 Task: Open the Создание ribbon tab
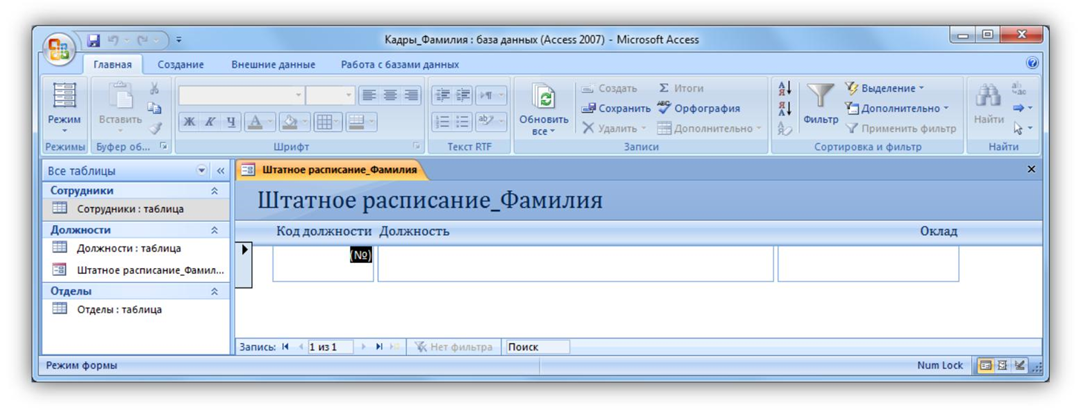coord(181,65)
